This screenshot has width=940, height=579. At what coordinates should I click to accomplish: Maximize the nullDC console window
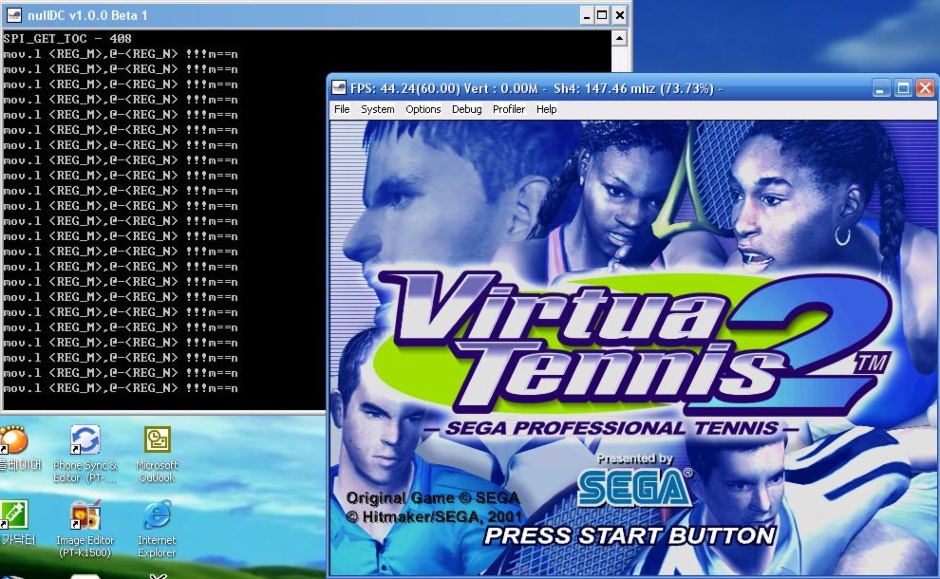click(602, 16)
